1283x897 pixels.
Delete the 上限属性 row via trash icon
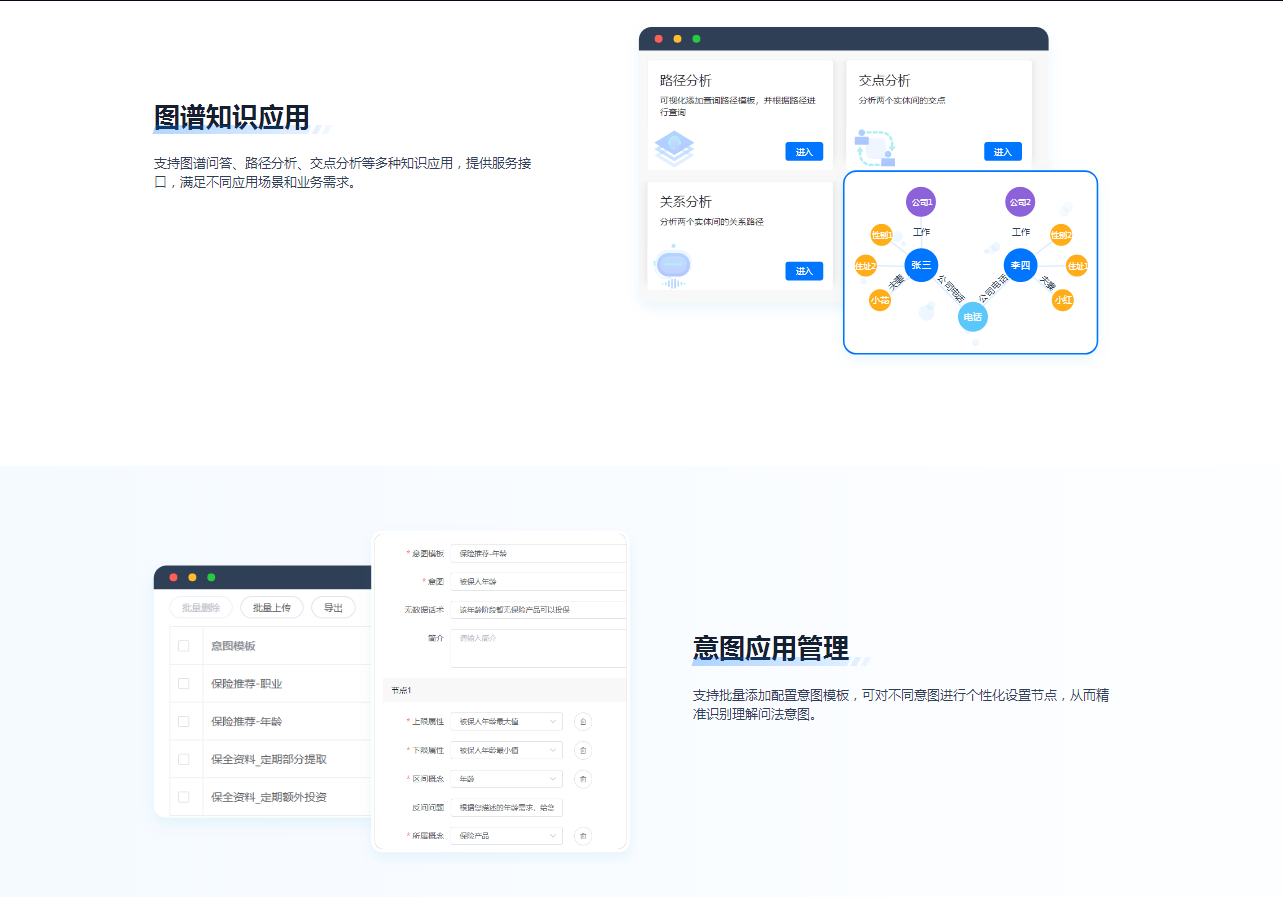pos(583,721)
